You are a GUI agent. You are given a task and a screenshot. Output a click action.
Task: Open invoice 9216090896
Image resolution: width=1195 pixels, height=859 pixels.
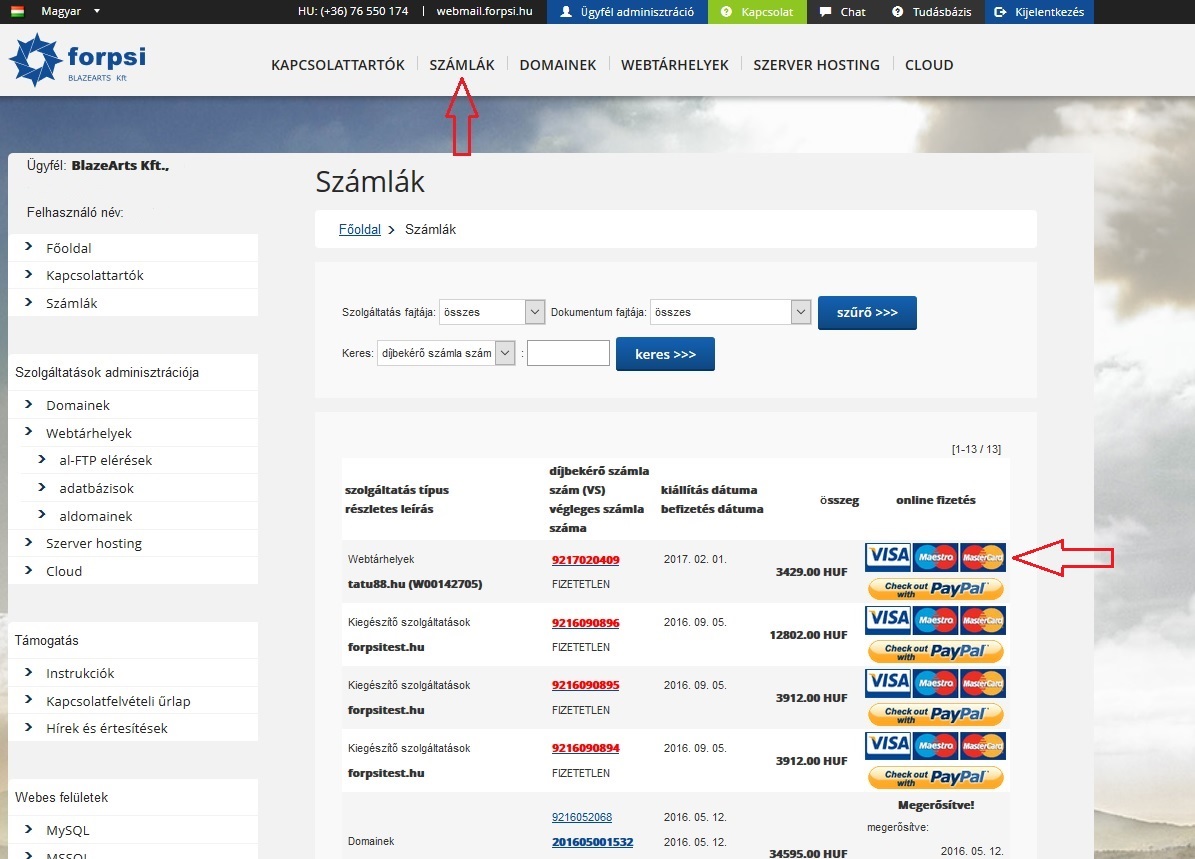pos(585,623)
